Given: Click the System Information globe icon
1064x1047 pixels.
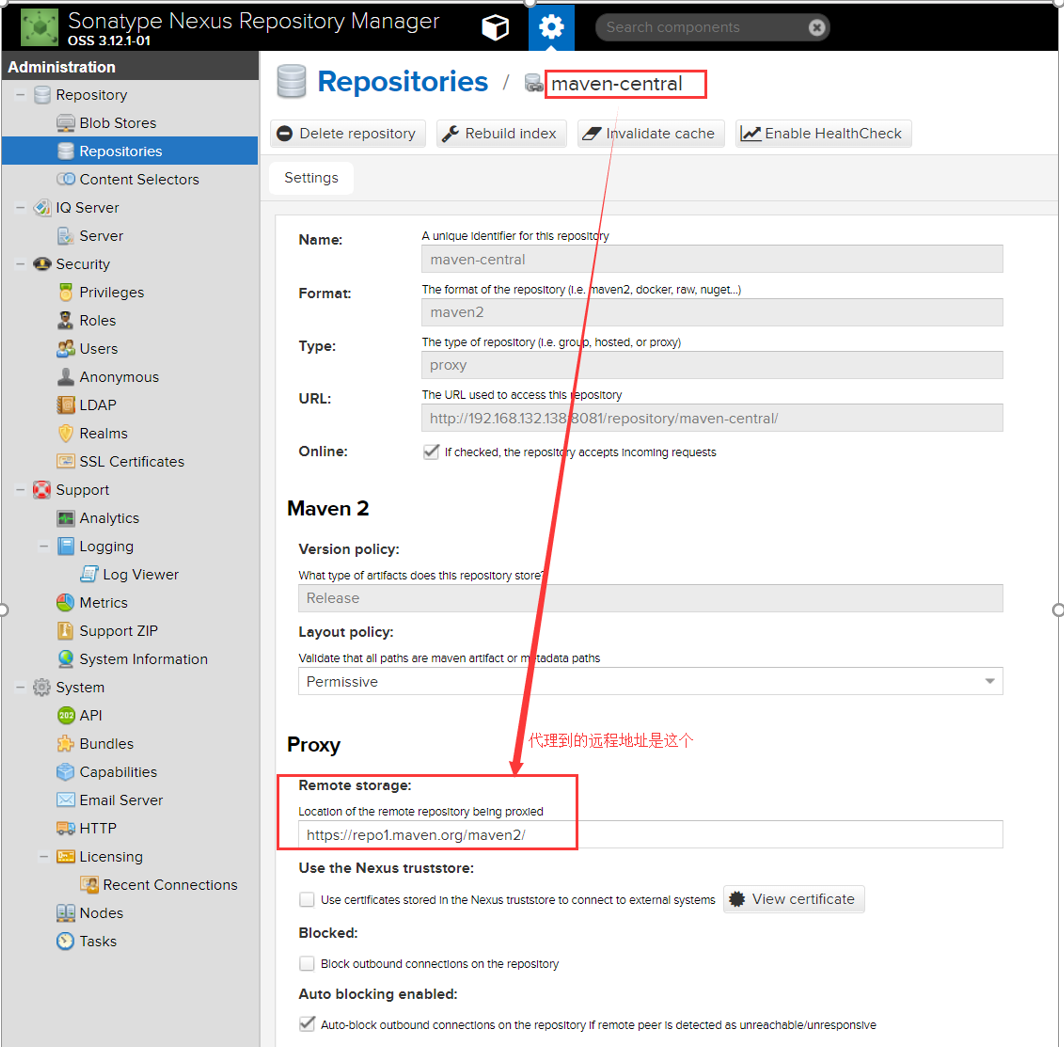Looking at the screenshot, I should pos(66,659).
